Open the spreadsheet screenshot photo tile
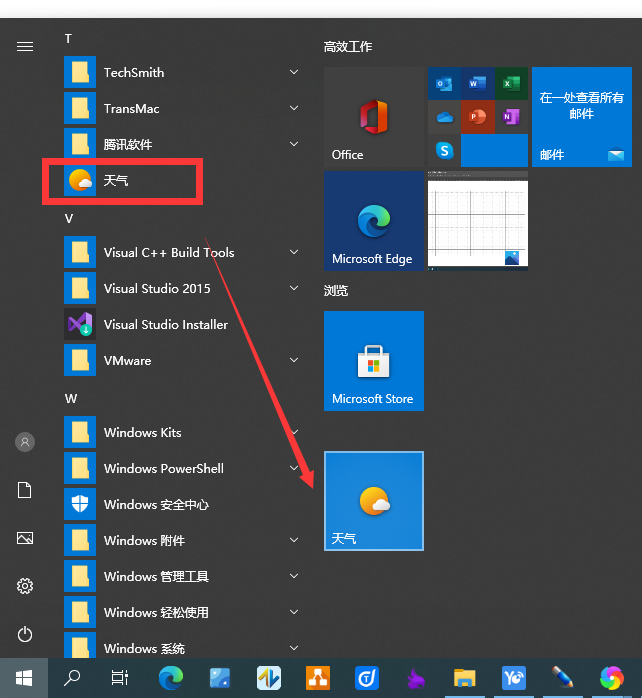Image resolution: width=642 pixels, height=698 pixels. [x=477, y=221]
